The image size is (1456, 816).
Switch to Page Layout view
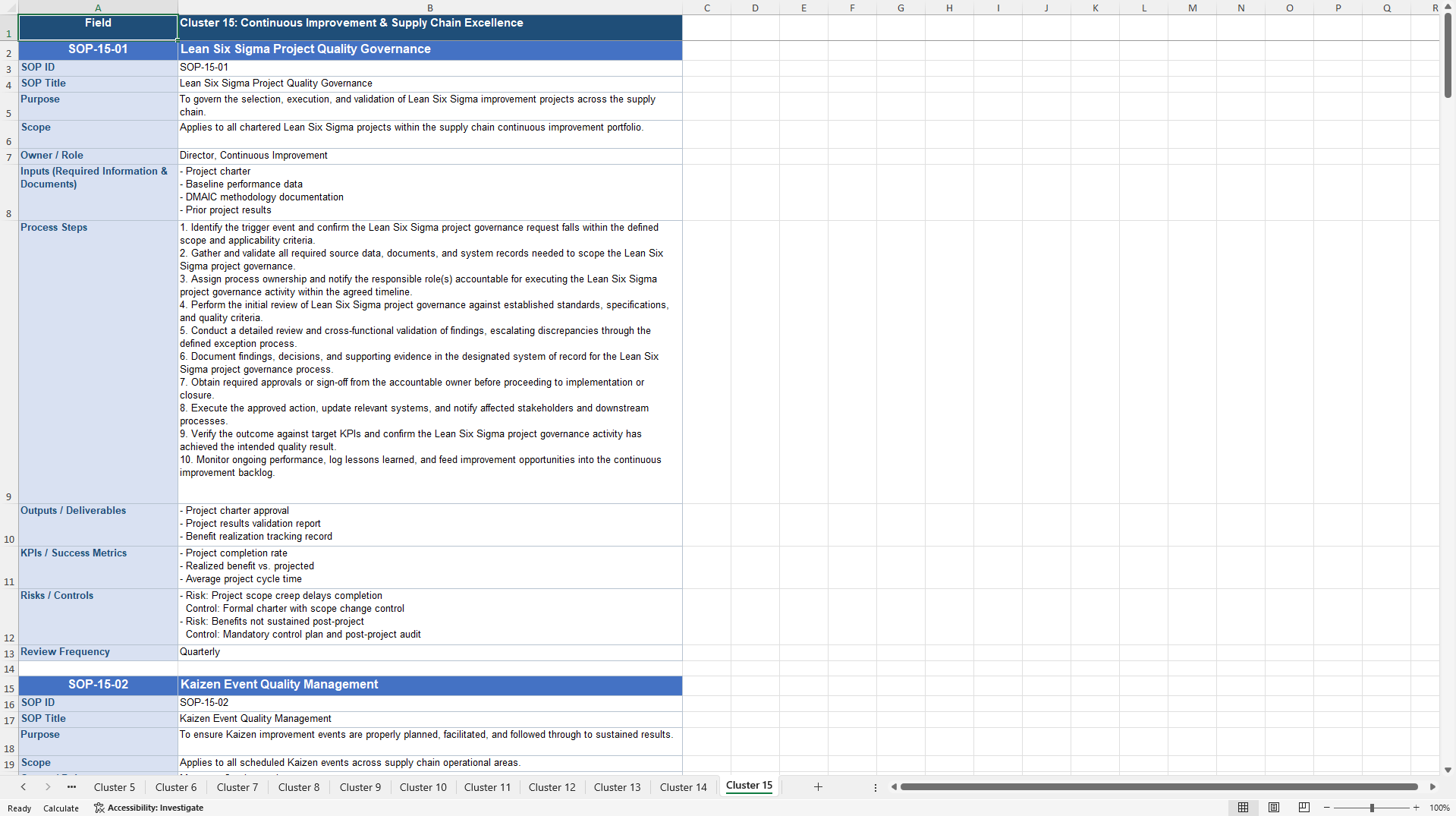[1274, 808]
